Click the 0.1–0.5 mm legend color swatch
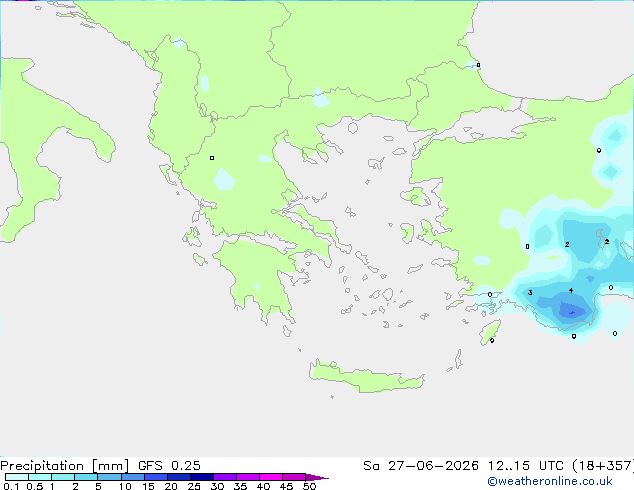634x490 pixels. tap(17, 477)
